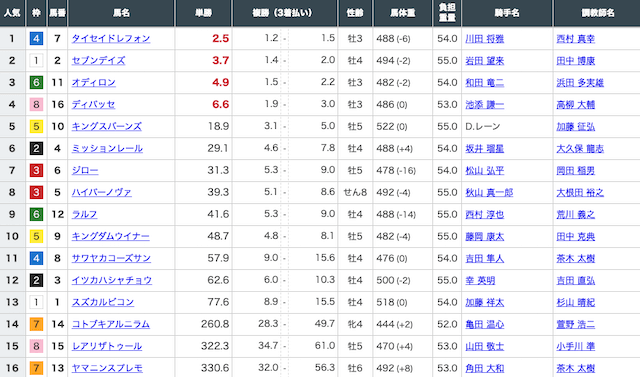Open ディパッセ horse page
Image resolution: width=640 pixels, height=377 pixels.
click(93, 104)
